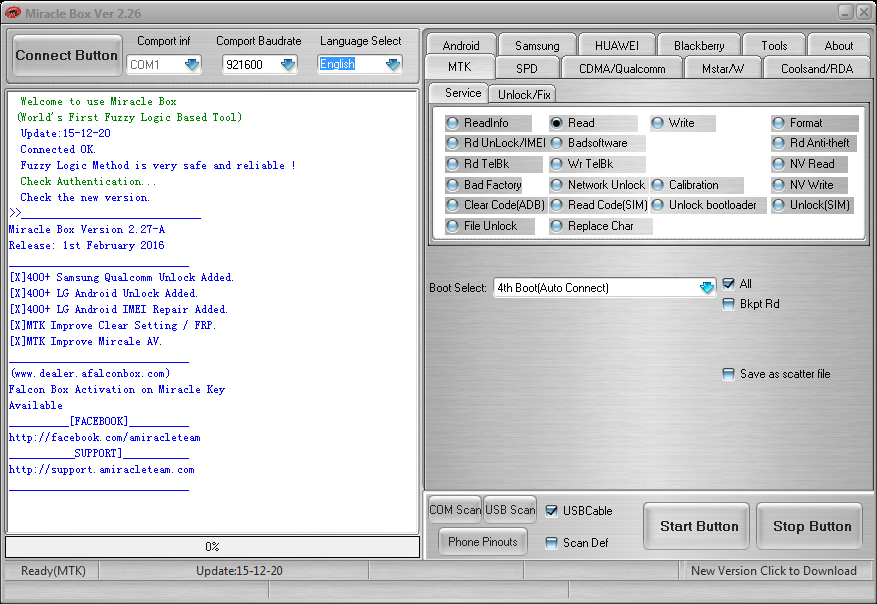This screenshot has width=877, height=604.
Task: Open the Tools tab
Action: (x=774, y=45)
